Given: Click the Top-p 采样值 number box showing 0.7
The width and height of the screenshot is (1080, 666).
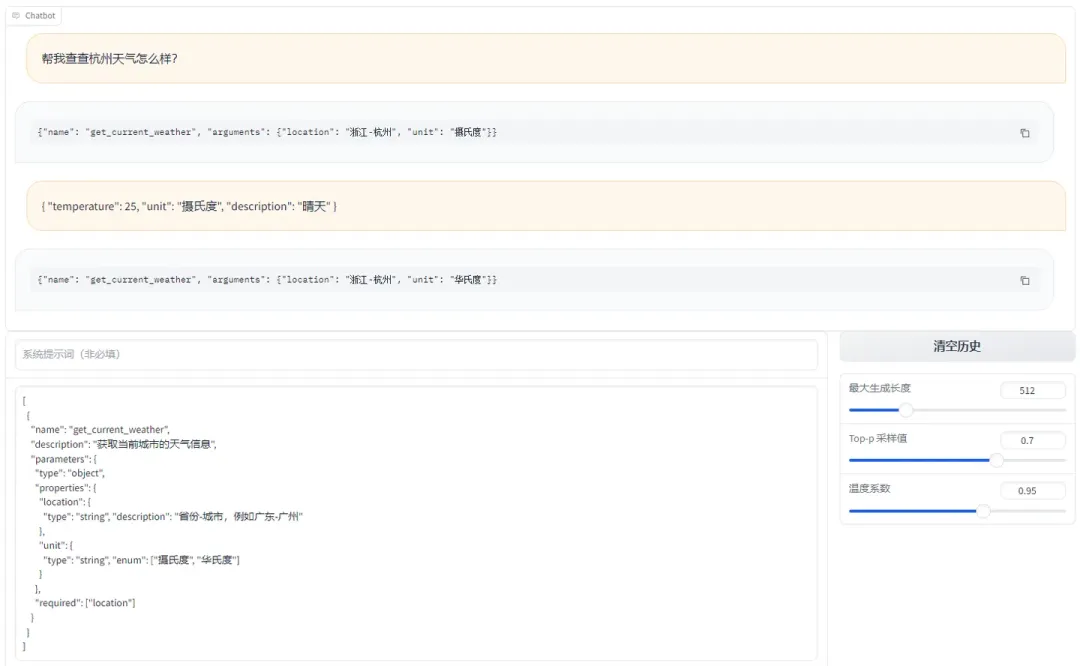Looking at the screenshot, I should (x=1032, y=440).
